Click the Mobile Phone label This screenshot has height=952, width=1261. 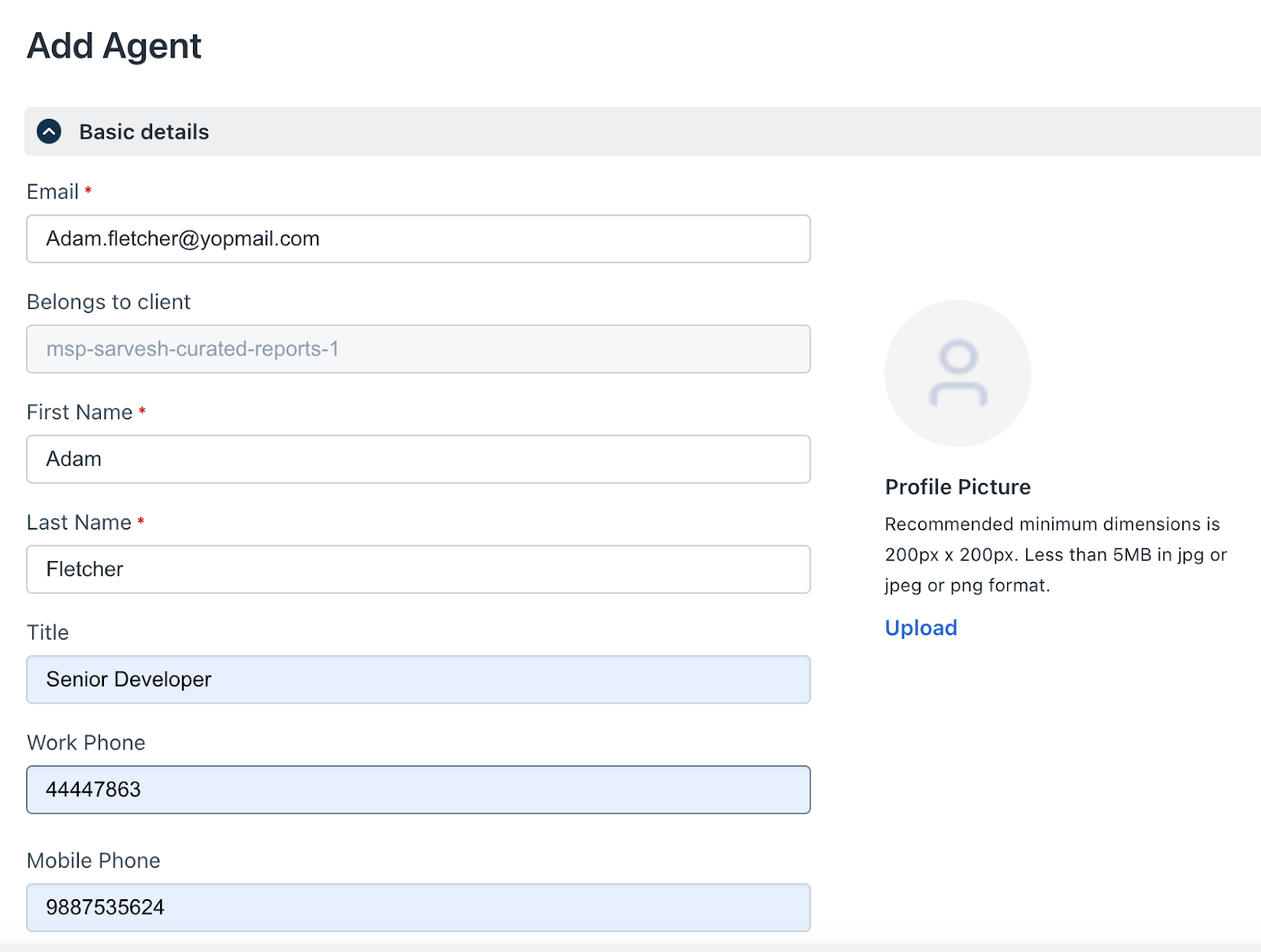pos(94,861)
